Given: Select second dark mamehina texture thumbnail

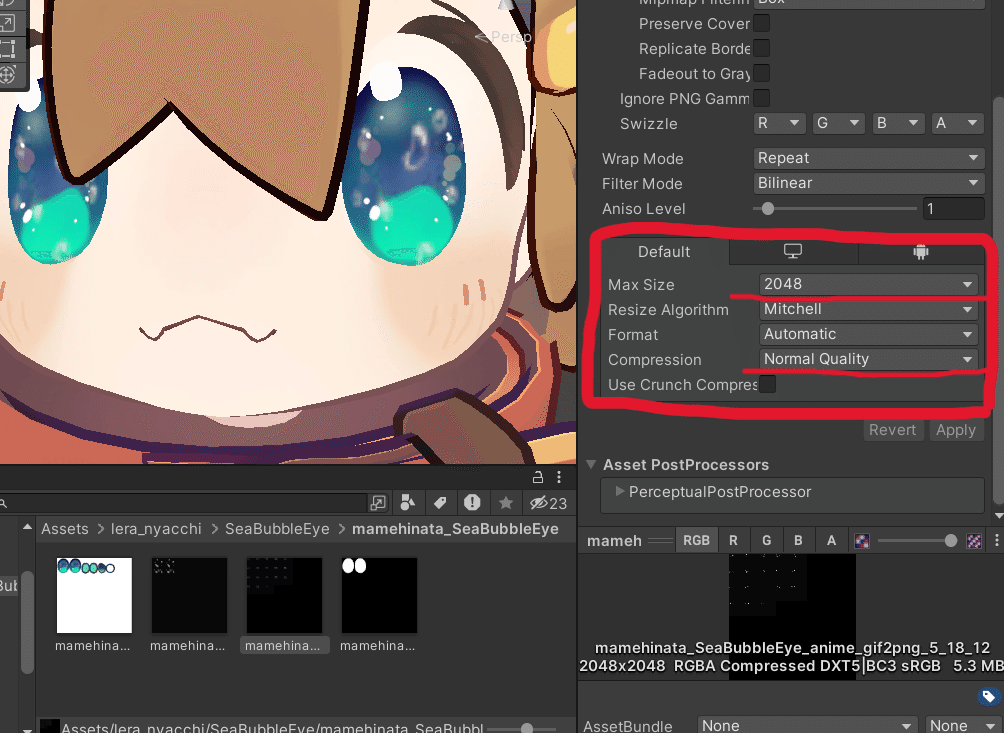Looking at the screenshot, I should tap(189, 595).
